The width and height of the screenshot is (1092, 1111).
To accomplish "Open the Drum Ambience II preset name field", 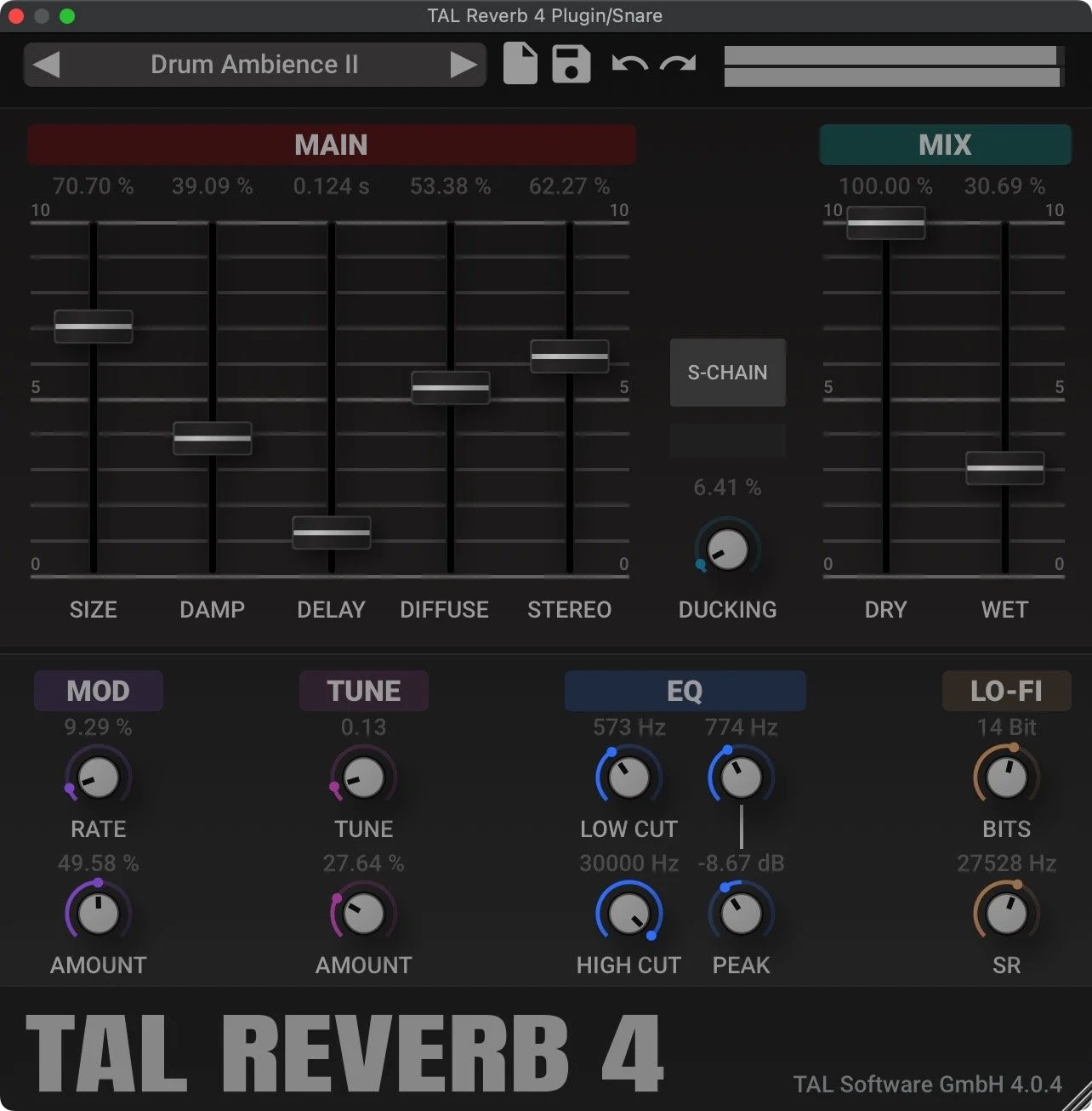I will pyautogui.click(x=254, y=64).
